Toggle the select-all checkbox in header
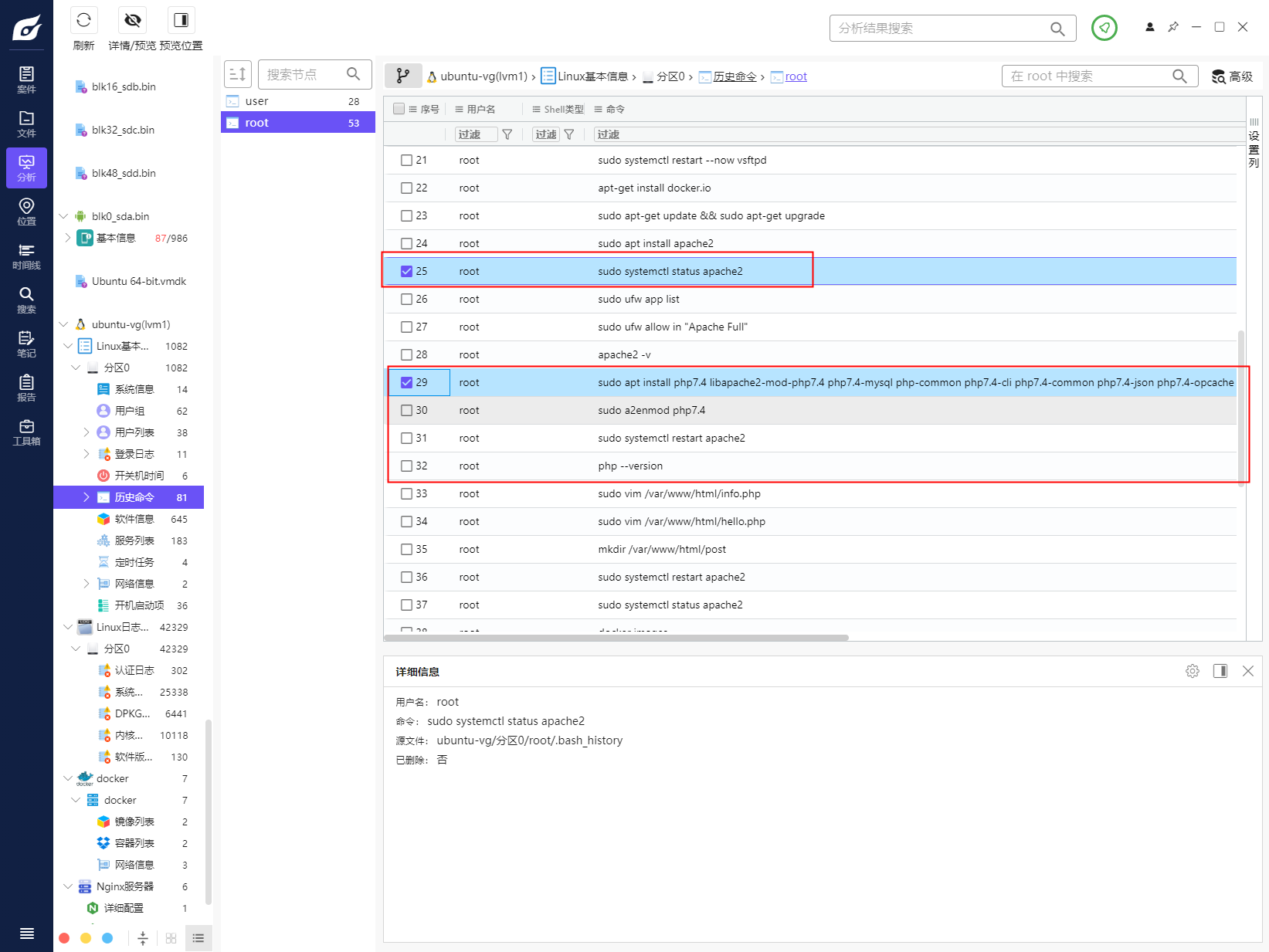This screenshot has height=952, width=1269. point(399,109)
